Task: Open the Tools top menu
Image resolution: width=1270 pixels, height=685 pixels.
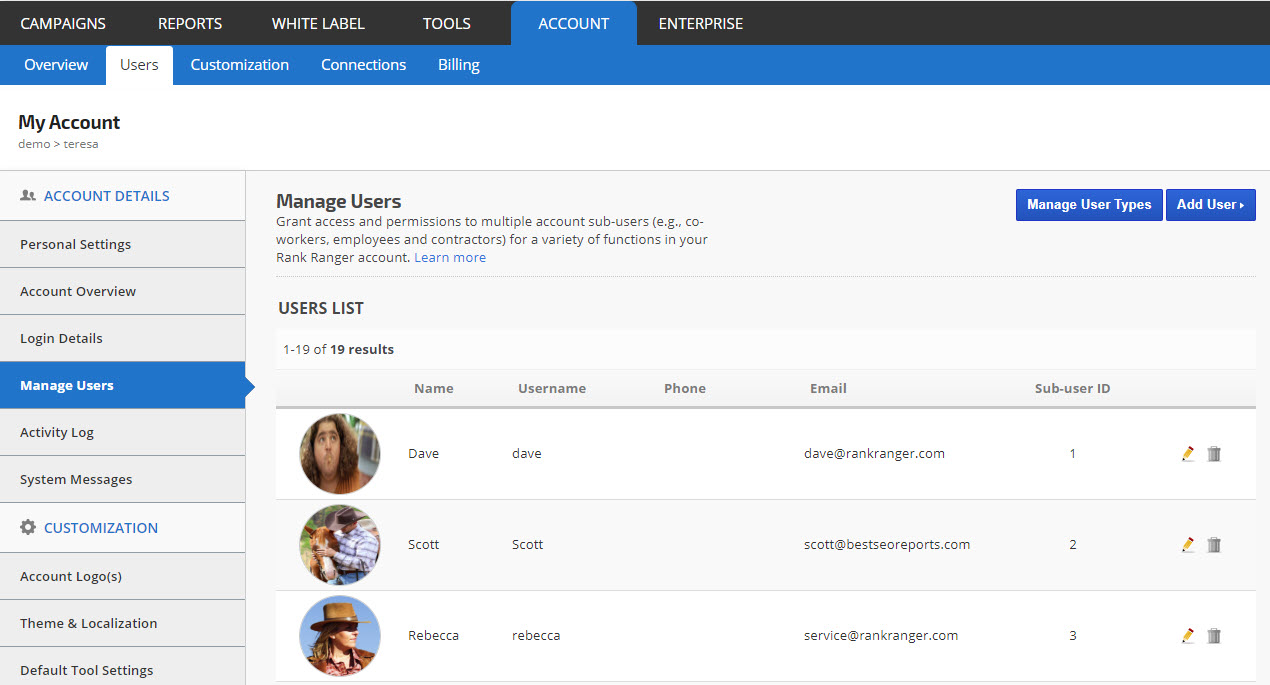Action: tap(446, 23)
